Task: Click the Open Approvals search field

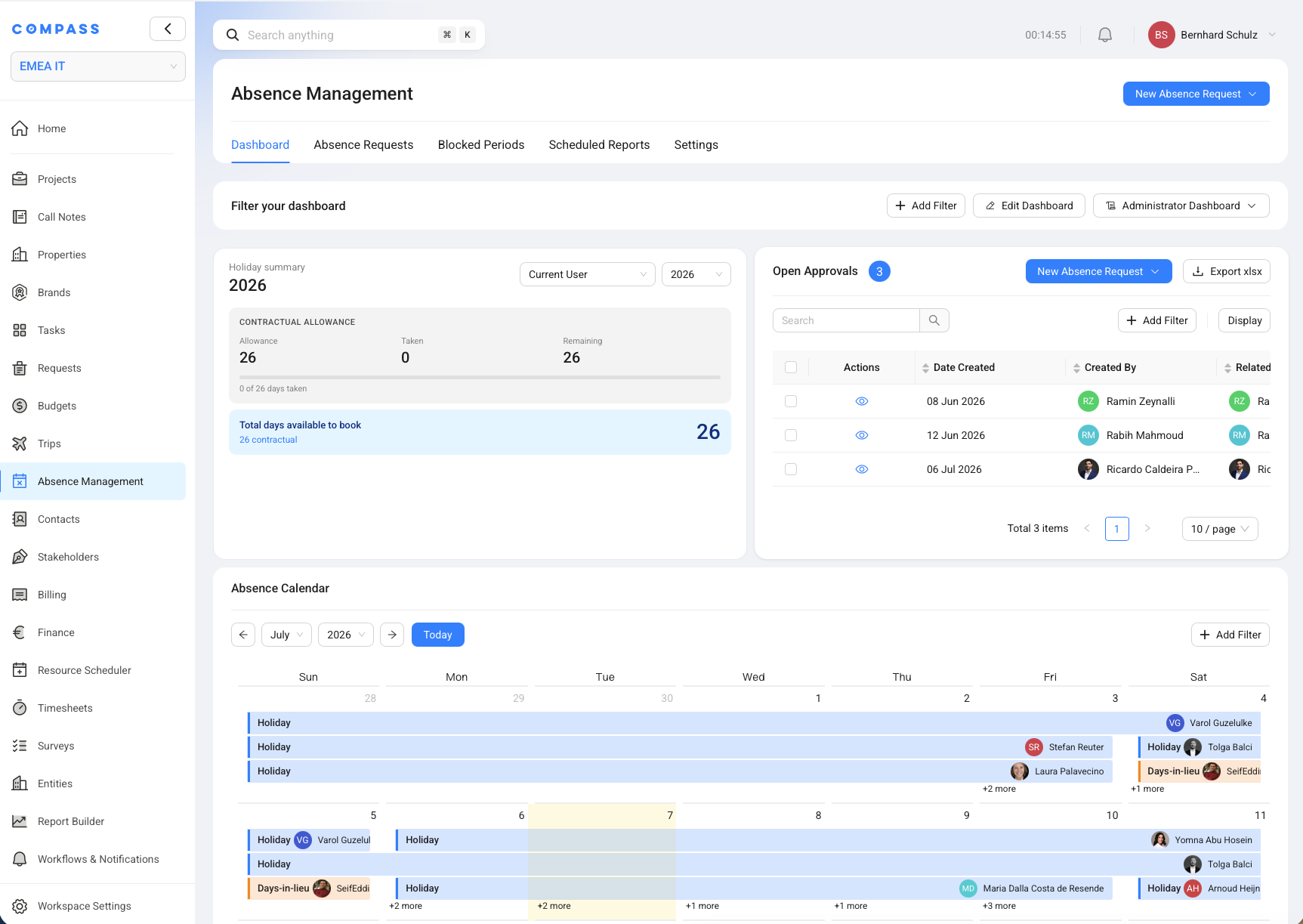Action: tap(846, 320)
